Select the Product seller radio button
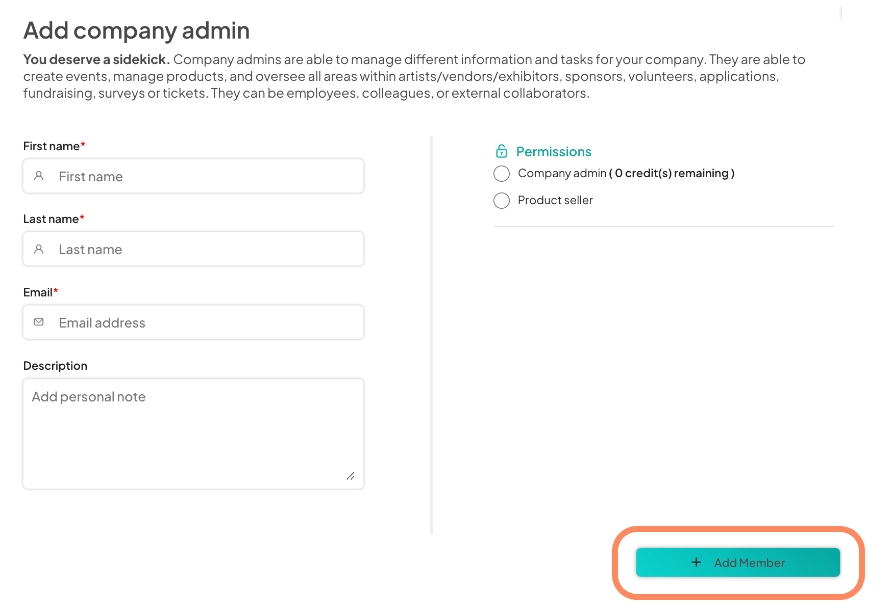 501,200
